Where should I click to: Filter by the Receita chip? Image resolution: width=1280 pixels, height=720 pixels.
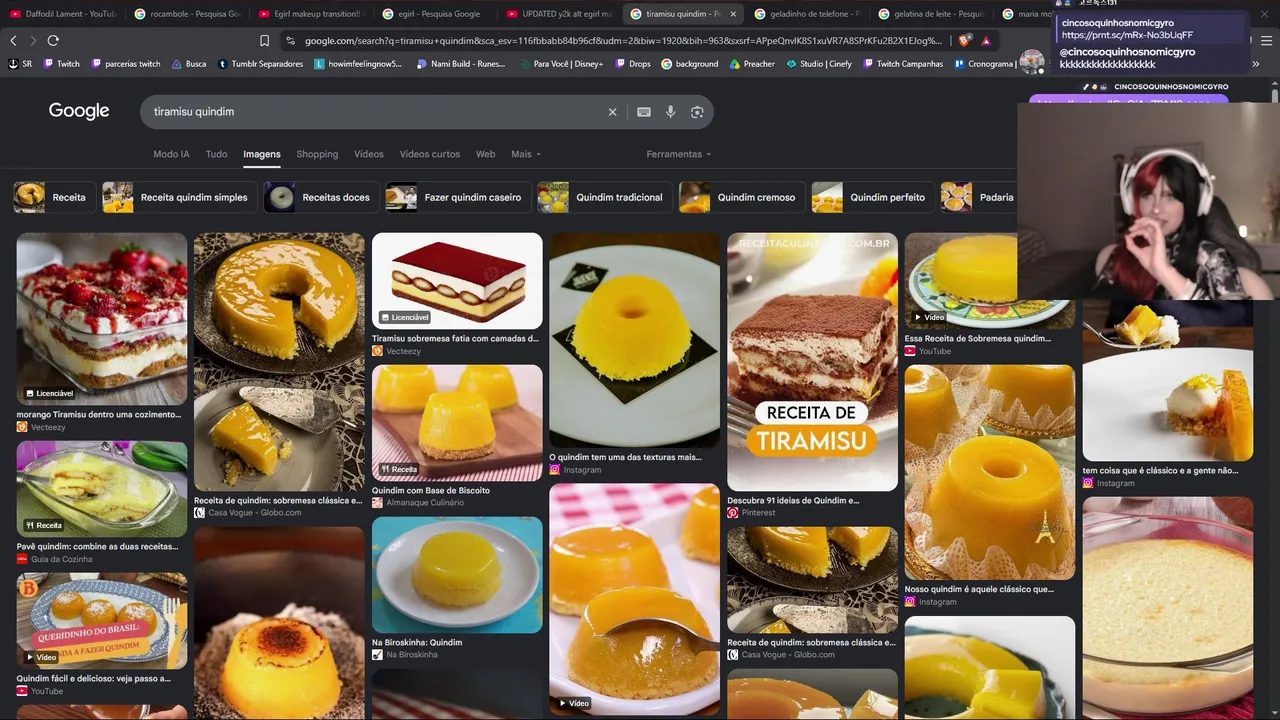(55, 197)
